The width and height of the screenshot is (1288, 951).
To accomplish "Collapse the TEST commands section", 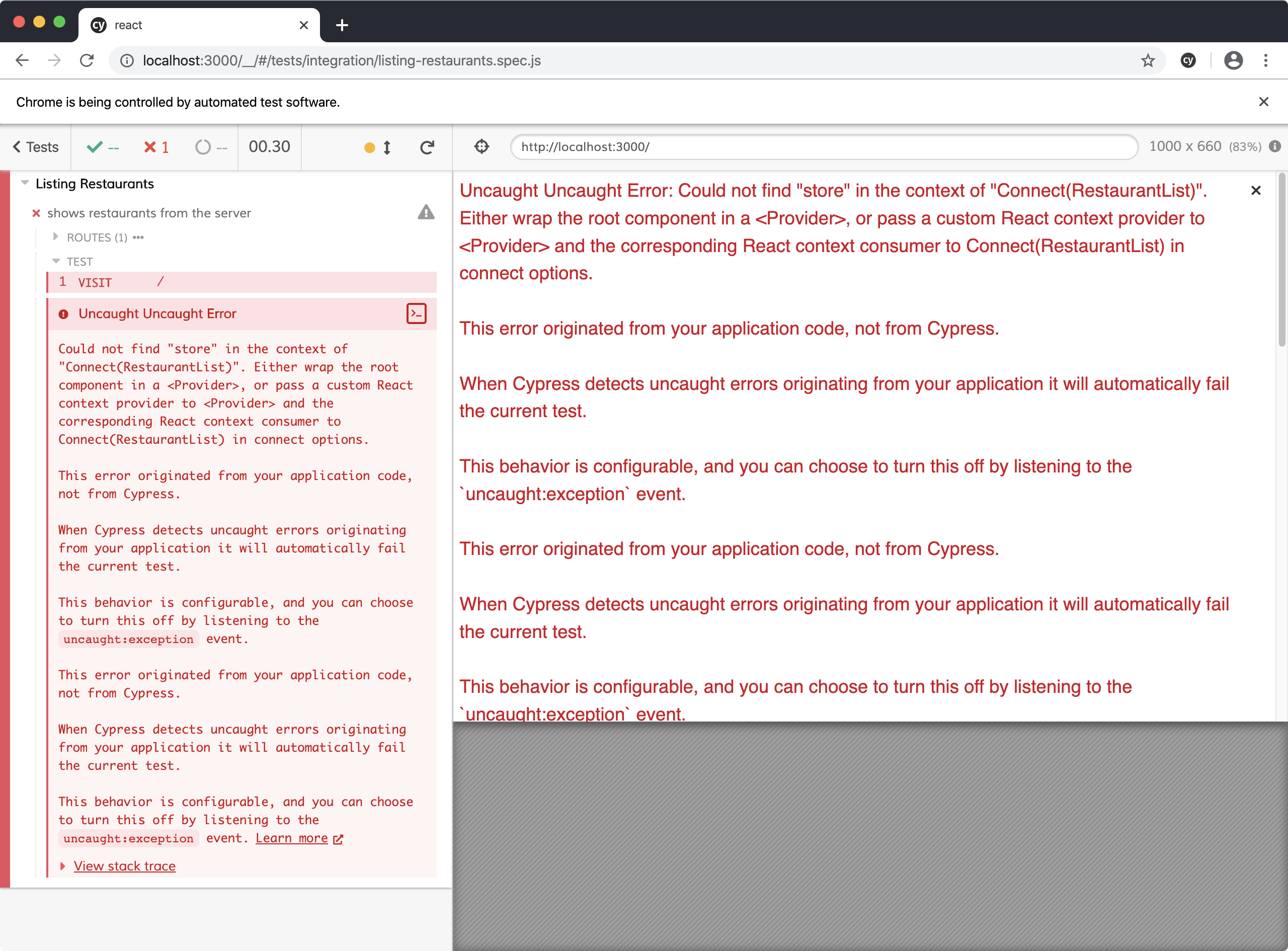I will 56,261.
